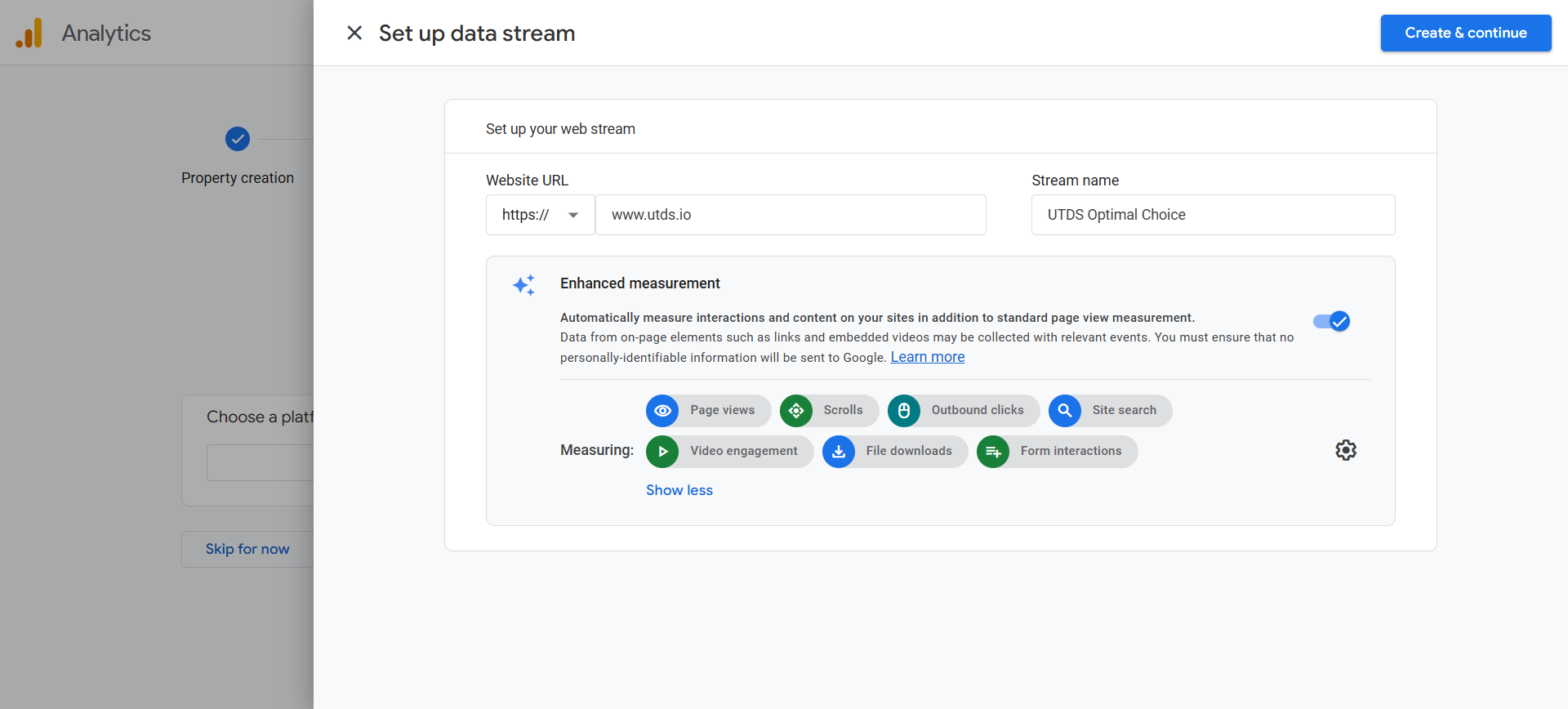Click the Property creation step checkmark
The image size is (1568, 709).
pyautogui.click(x=238, y=139)
